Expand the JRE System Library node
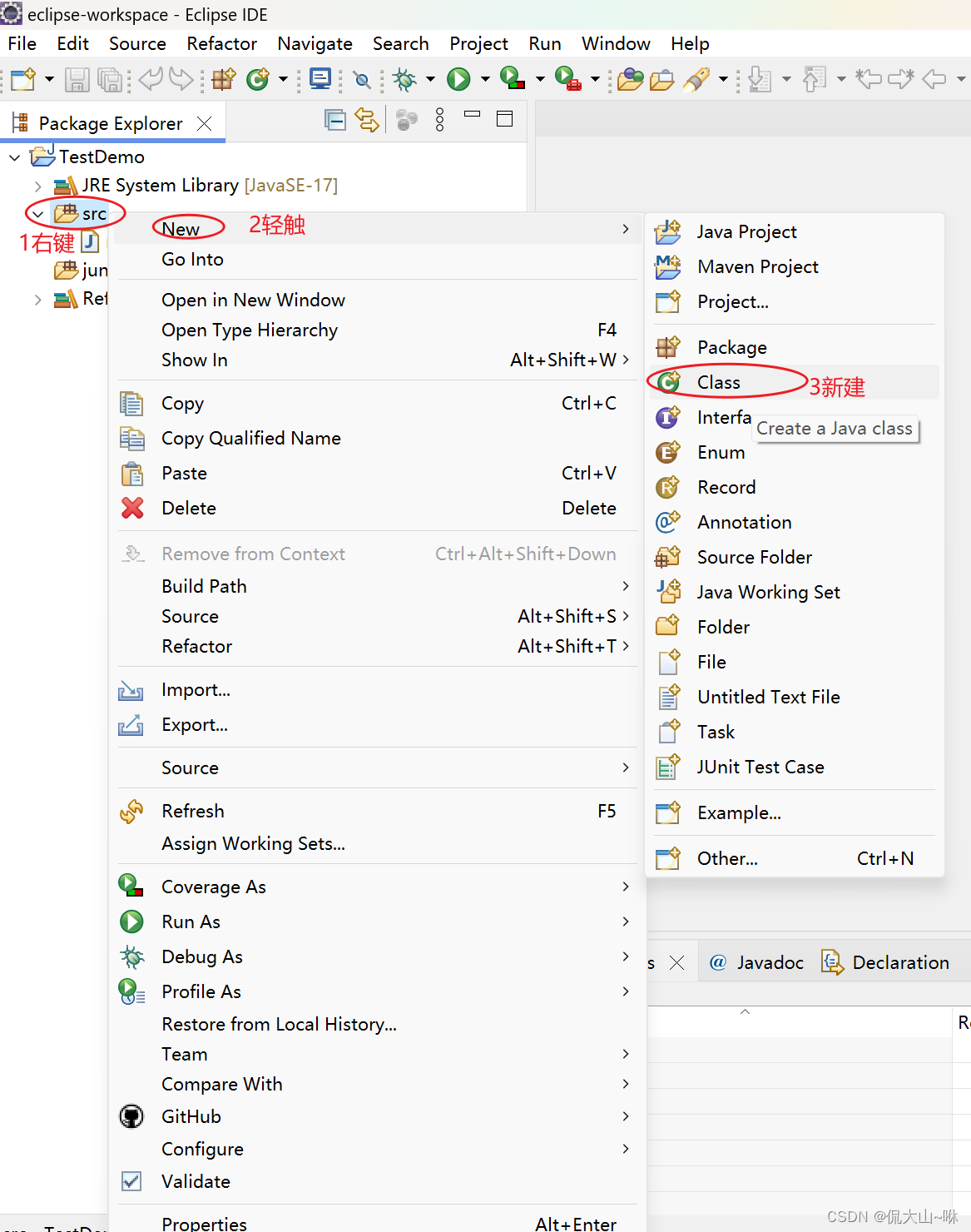The width and height of the screenshot is (971, 1232). (37, 185)
